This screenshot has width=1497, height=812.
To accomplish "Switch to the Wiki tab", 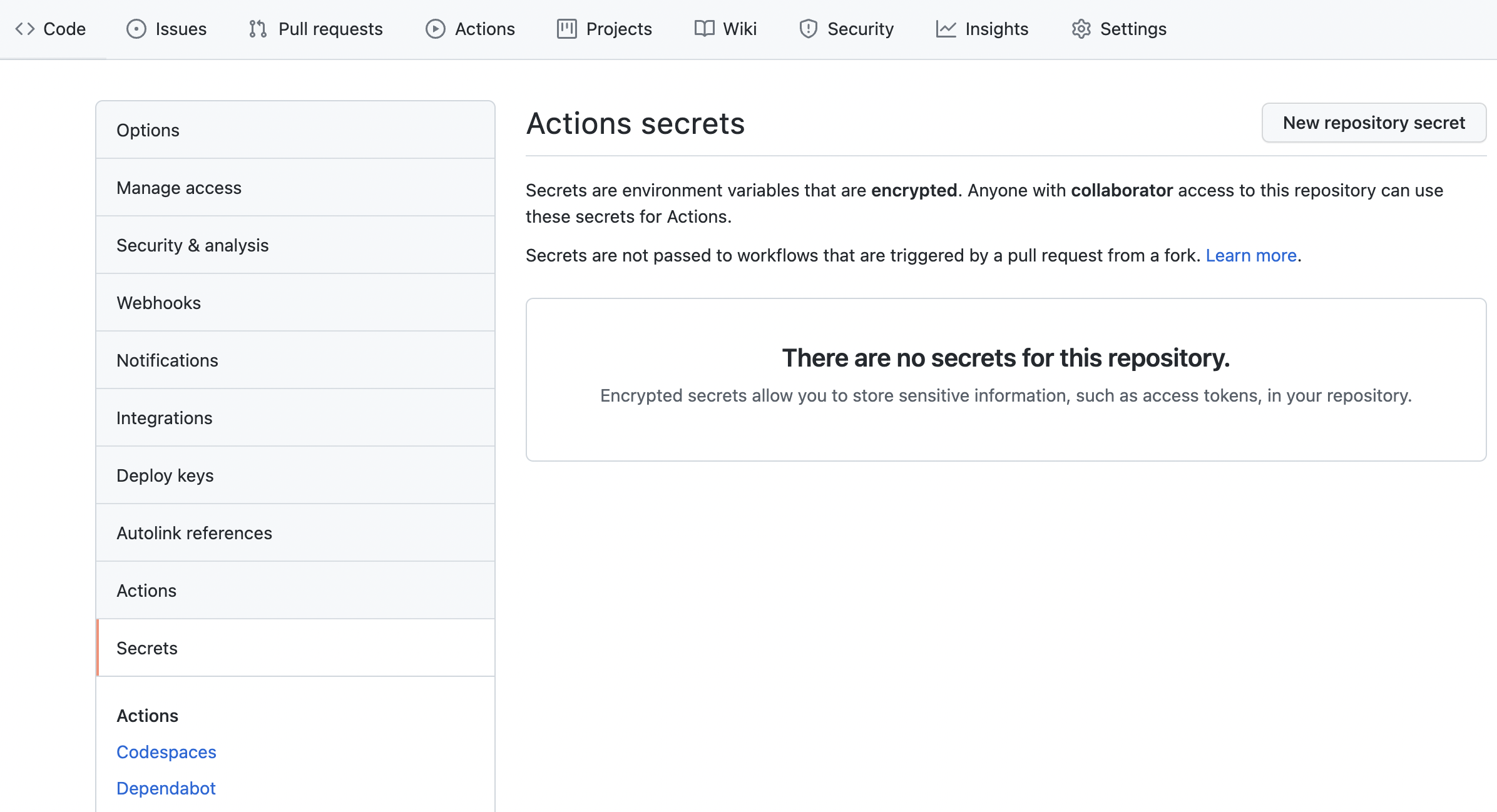I will pyautogui.click(x=739, y=29).
